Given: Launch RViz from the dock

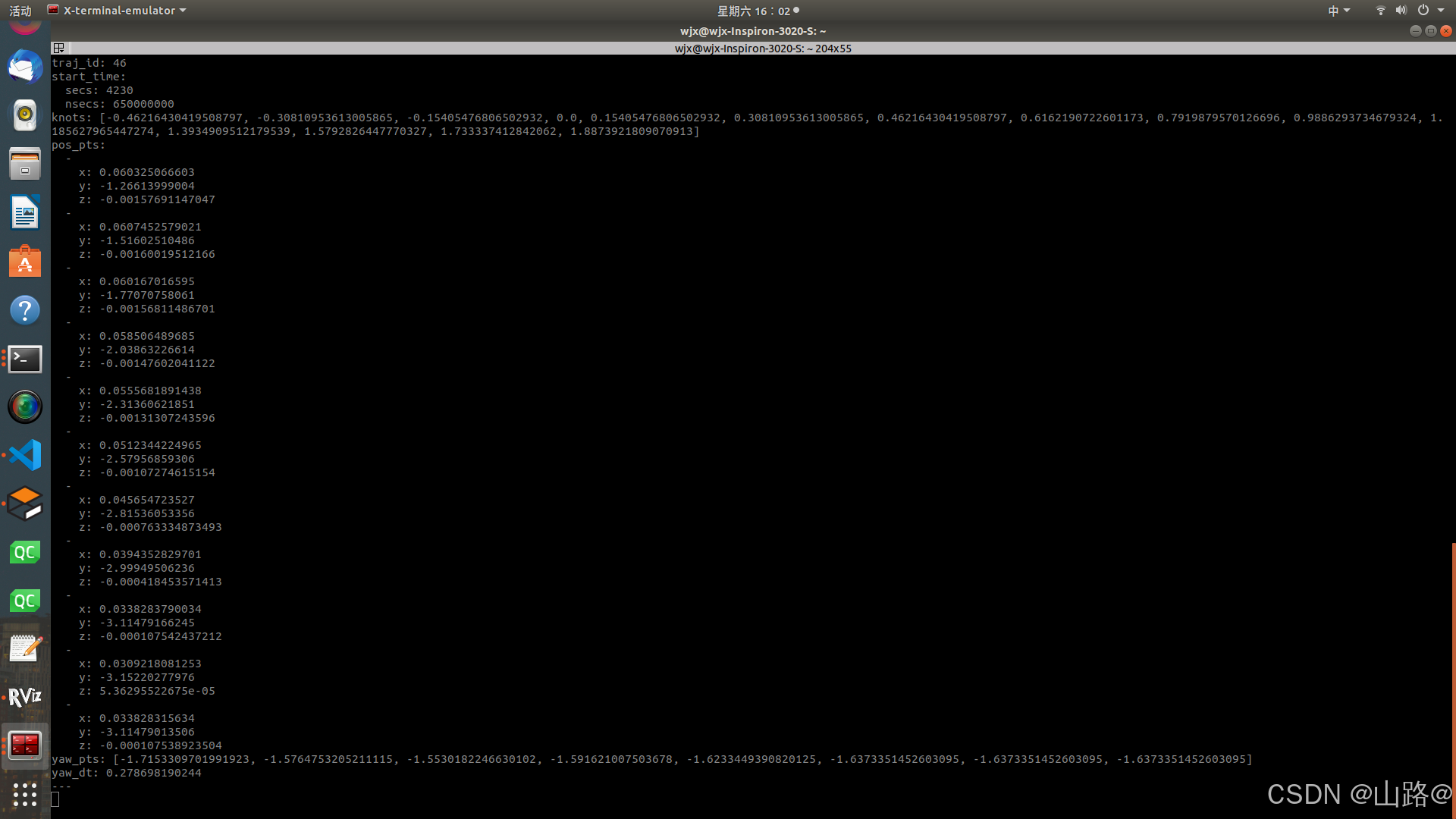Looking at the screenshot, I should [x=25, y=696].
